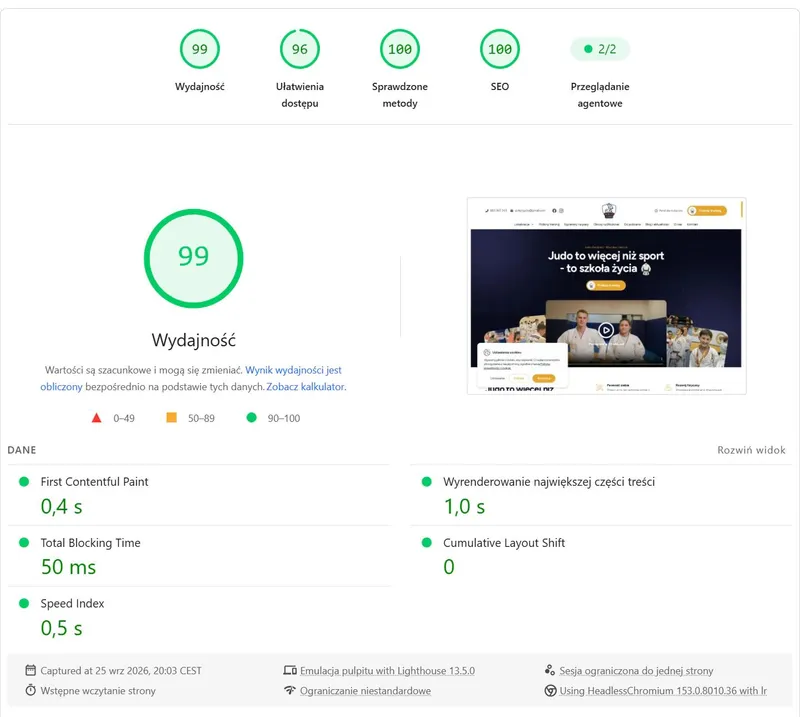The height and width of the screenshot is (717, 800).
Task: Click the 0–49 legend range text
Action: [124, 418]
